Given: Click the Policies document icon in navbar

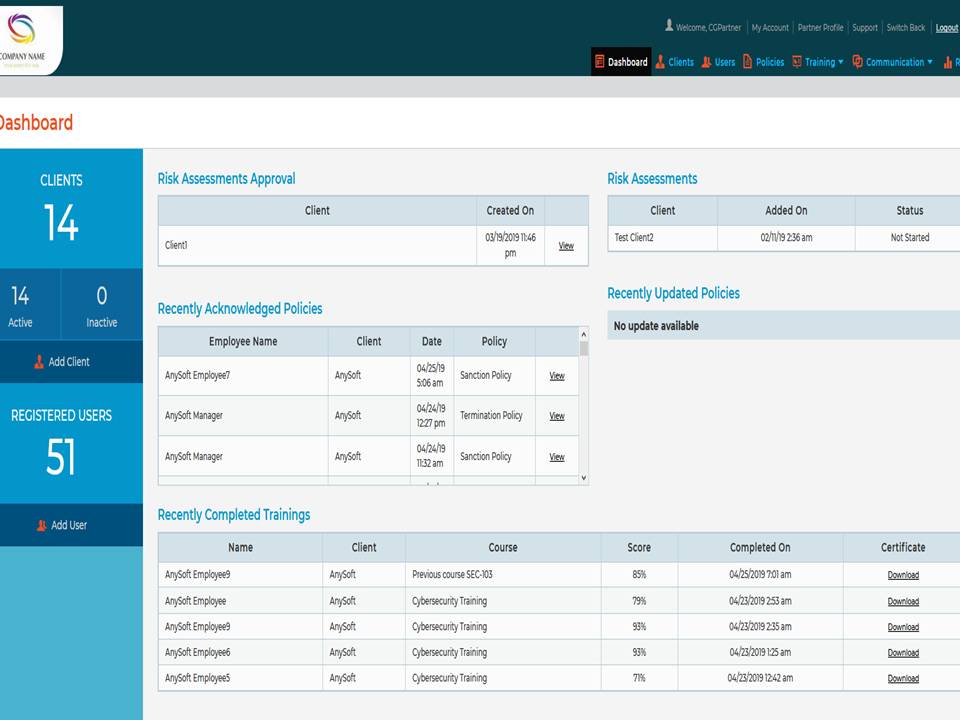Looking at the screenshot, I should (x=748, y=61).
